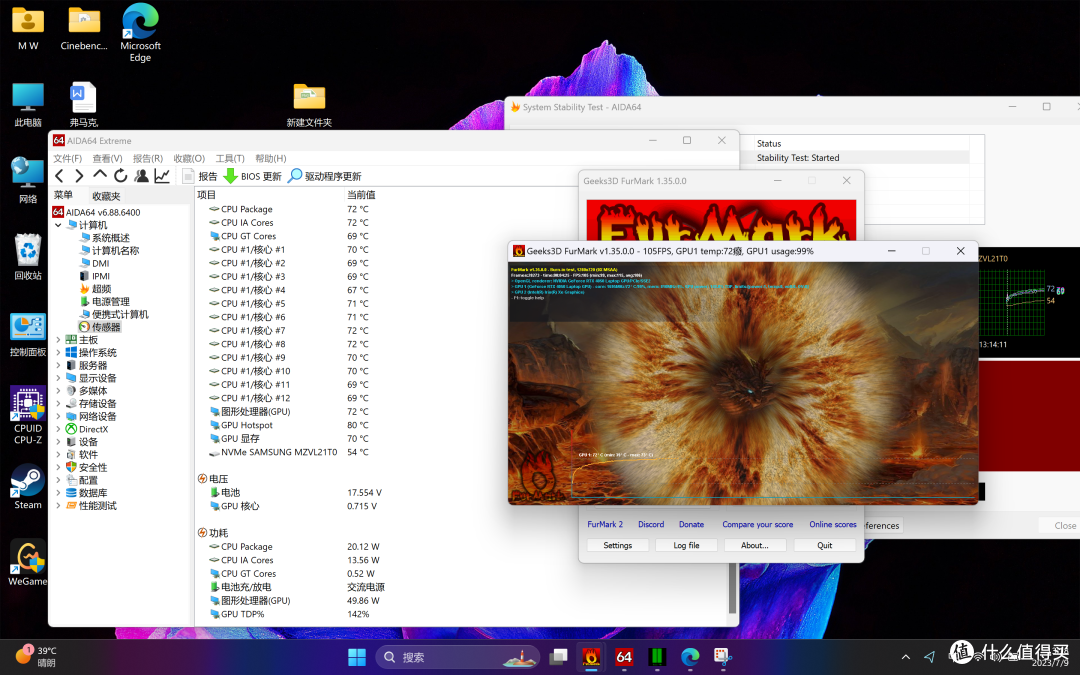This screenshot has width=1080, height=675.
Task: Open Microsoft Edge desktop shortcut
Action: (x=141, y=33)
